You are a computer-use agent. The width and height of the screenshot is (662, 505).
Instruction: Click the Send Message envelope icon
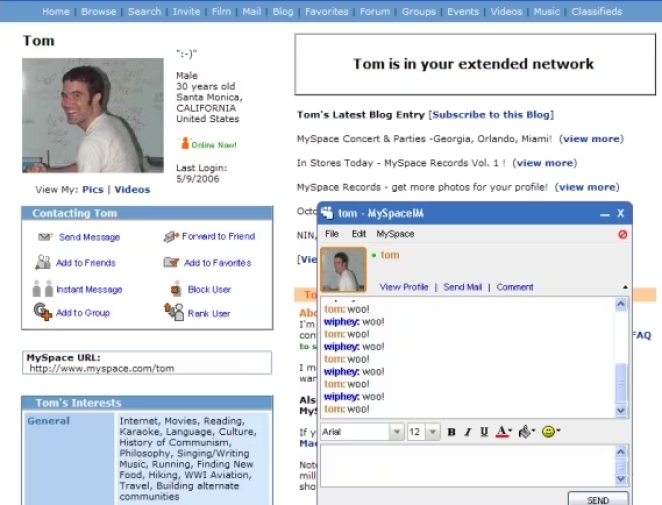tap(45, 237)
